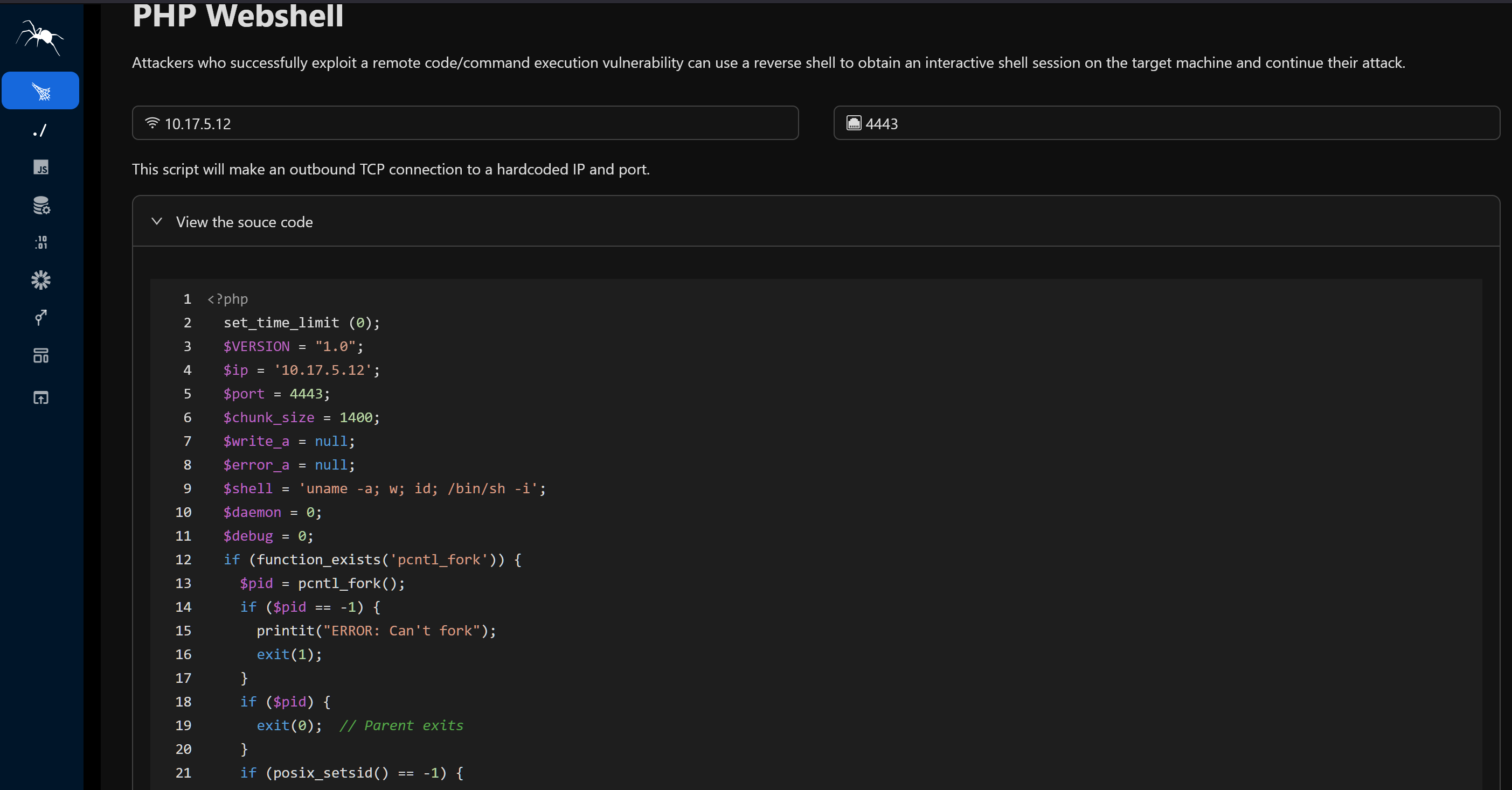Screen dimensions: 1512x790
Task: Click the white spider logo
Action: pyautogui.click(x=40, y=37)
